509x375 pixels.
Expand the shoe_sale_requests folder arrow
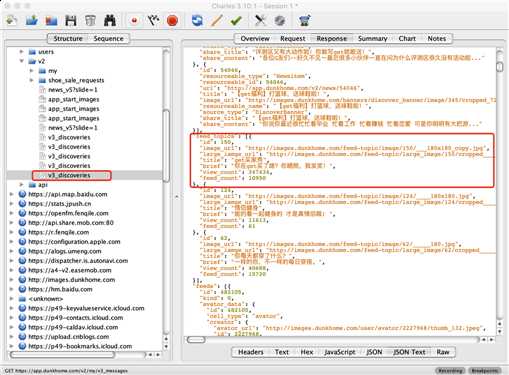tap(32, 80)
